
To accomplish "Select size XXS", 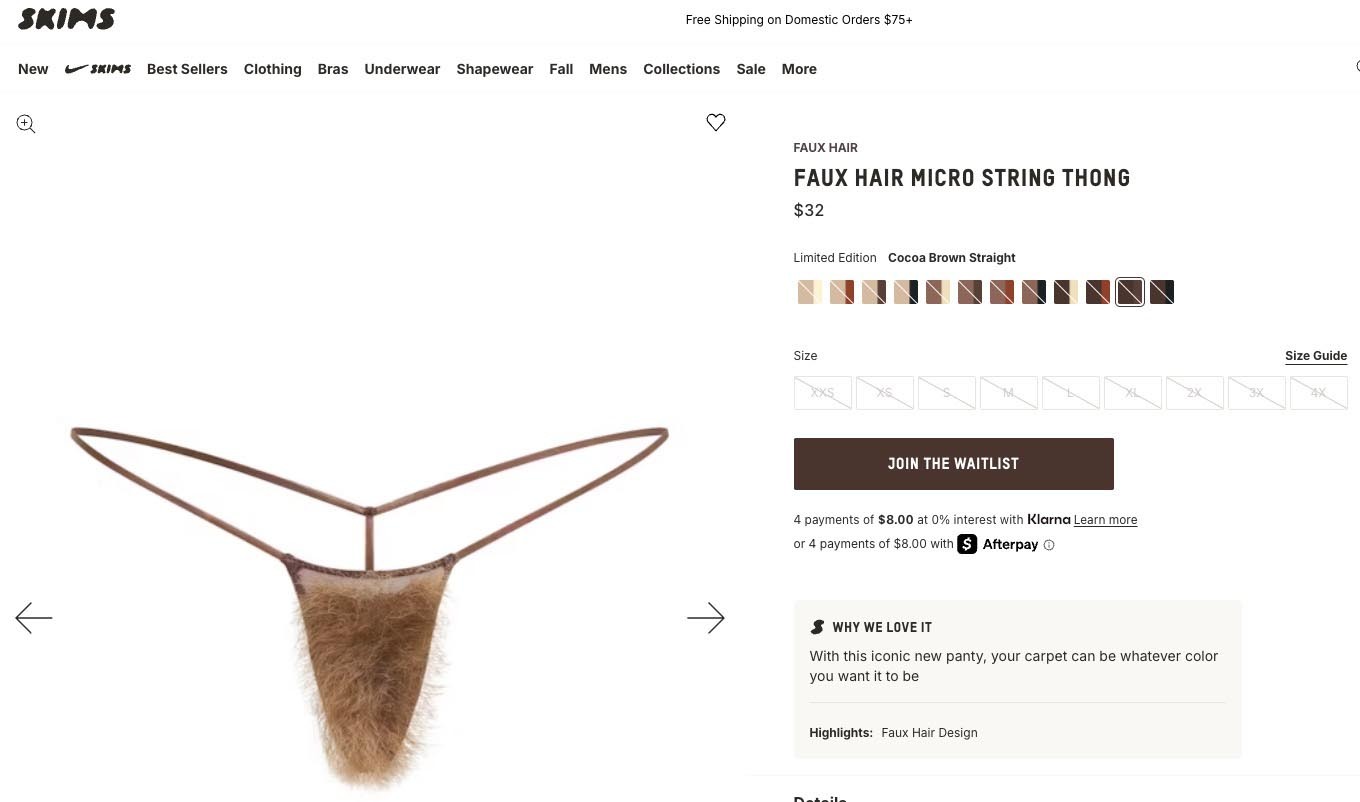I will 822,393.
